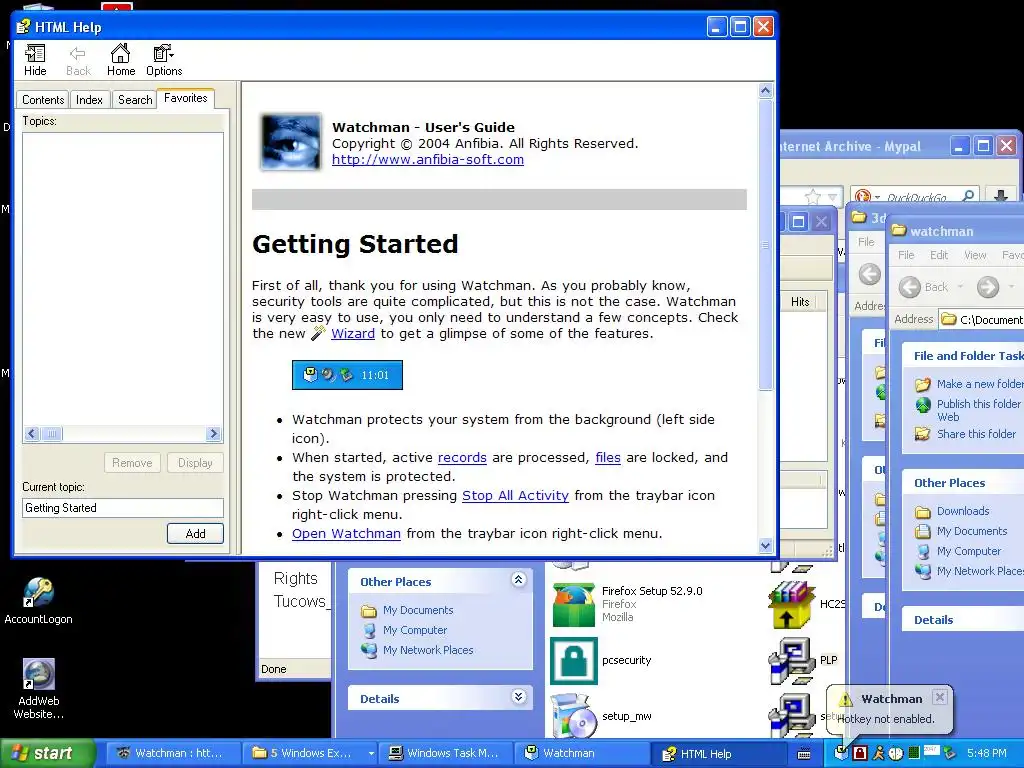Select the pcsecurity lock icon
Image resolution: width=1024 pixels, height=768 pixels.
pyautogui.click(x=573, y=660)
